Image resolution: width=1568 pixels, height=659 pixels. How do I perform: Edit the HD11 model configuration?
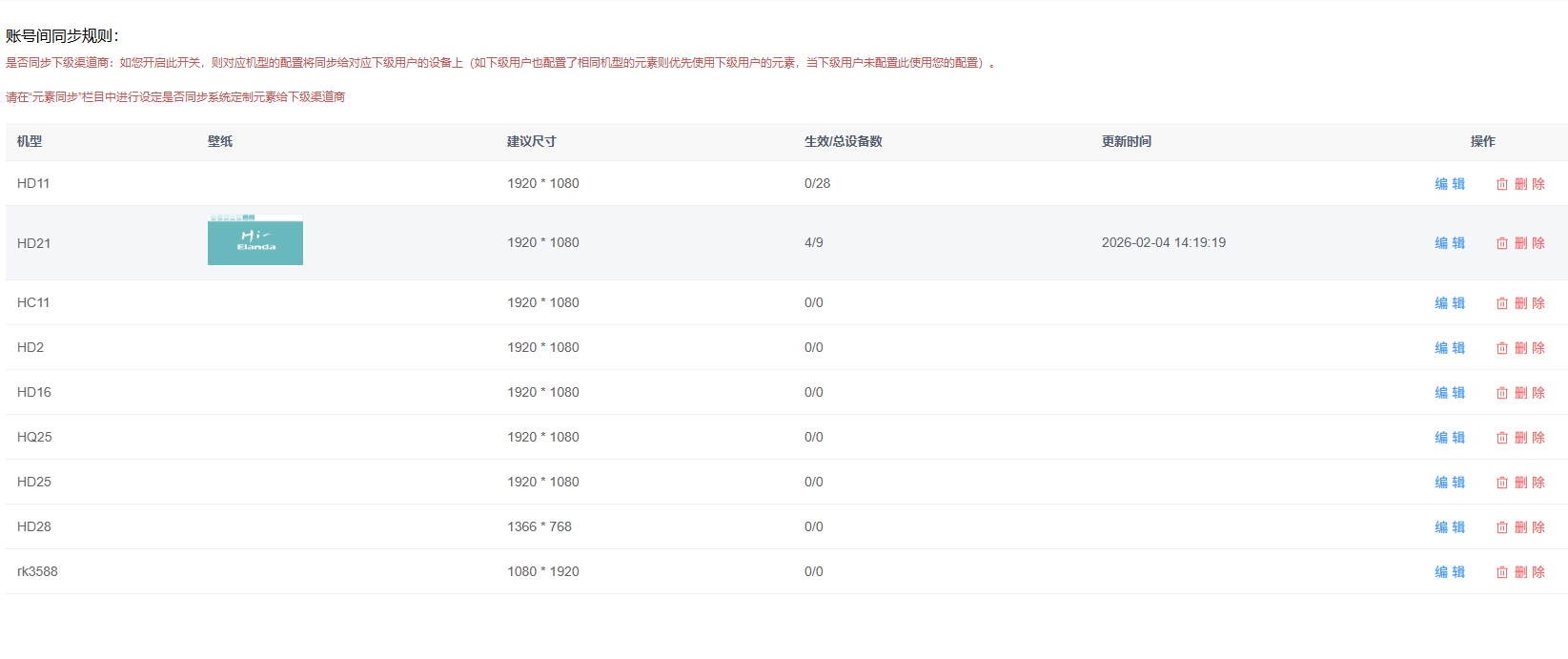click(1450, 184)
